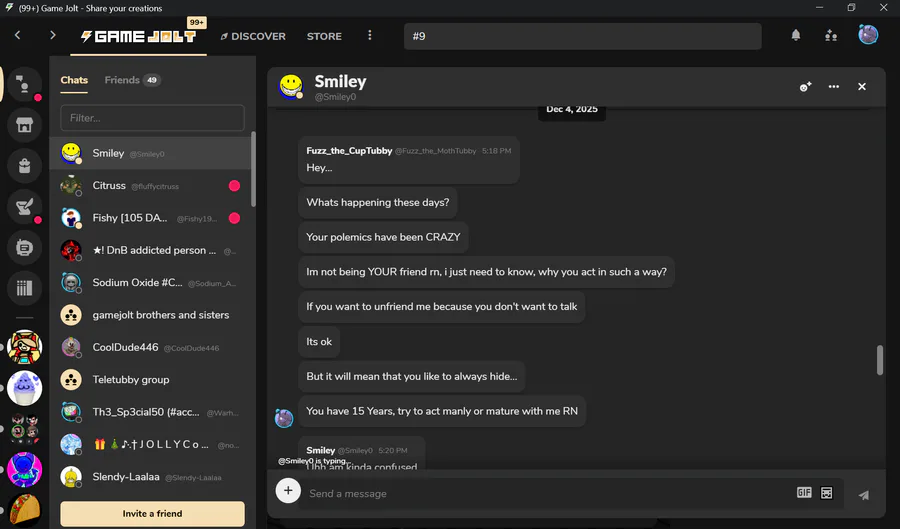Open the friend requests icon
Screen dimensions: 900x529
point(831,36)
